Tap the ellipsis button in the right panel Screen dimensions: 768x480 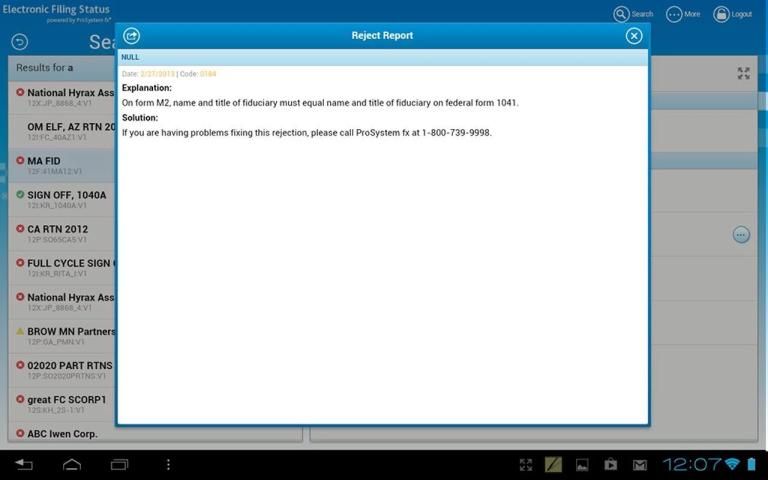[741, 234]
